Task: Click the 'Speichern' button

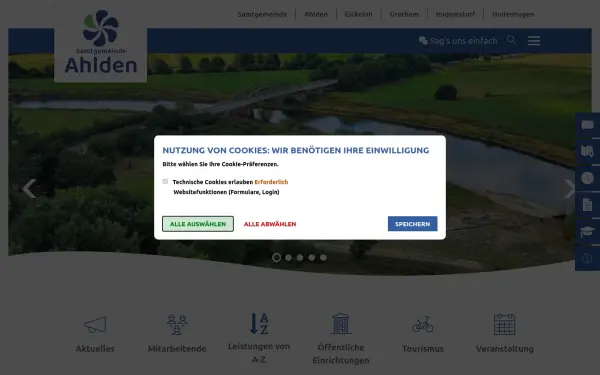Action: tap(412, 223)
